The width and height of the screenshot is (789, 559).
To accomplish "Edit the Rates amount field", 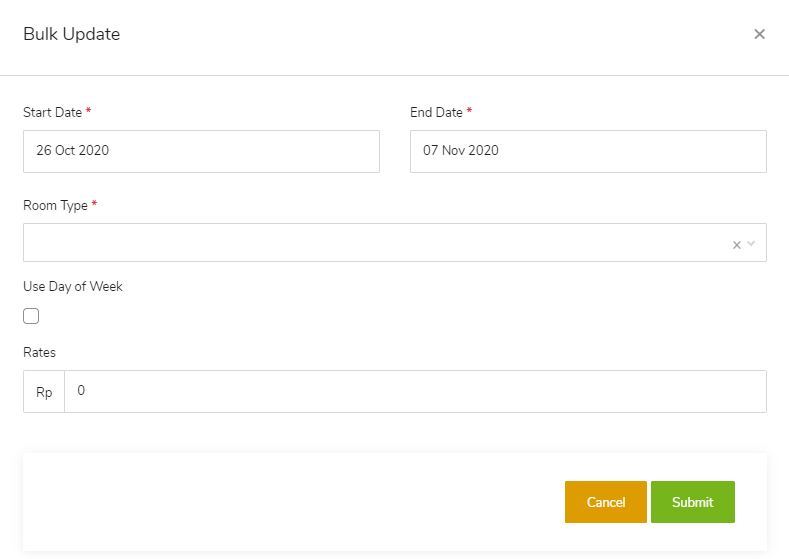I will pos(416,391).
